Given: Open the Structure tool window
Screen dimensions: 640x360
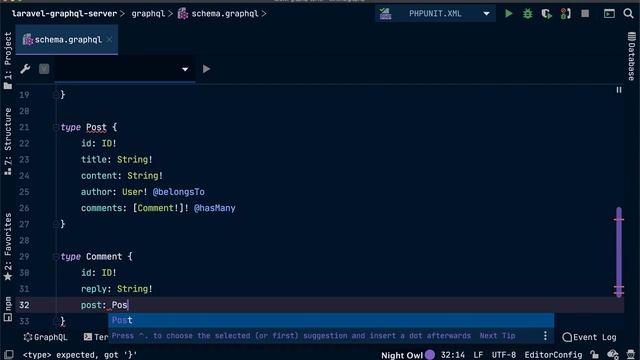Looking at the screenshot, I should (8, 141).
